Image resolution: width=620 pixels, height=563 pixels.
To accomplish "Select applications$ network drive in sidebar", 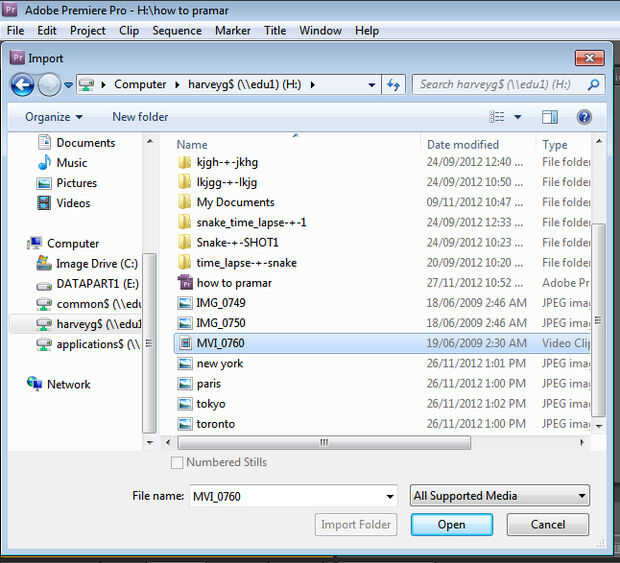I will click(x=89, y=344).
